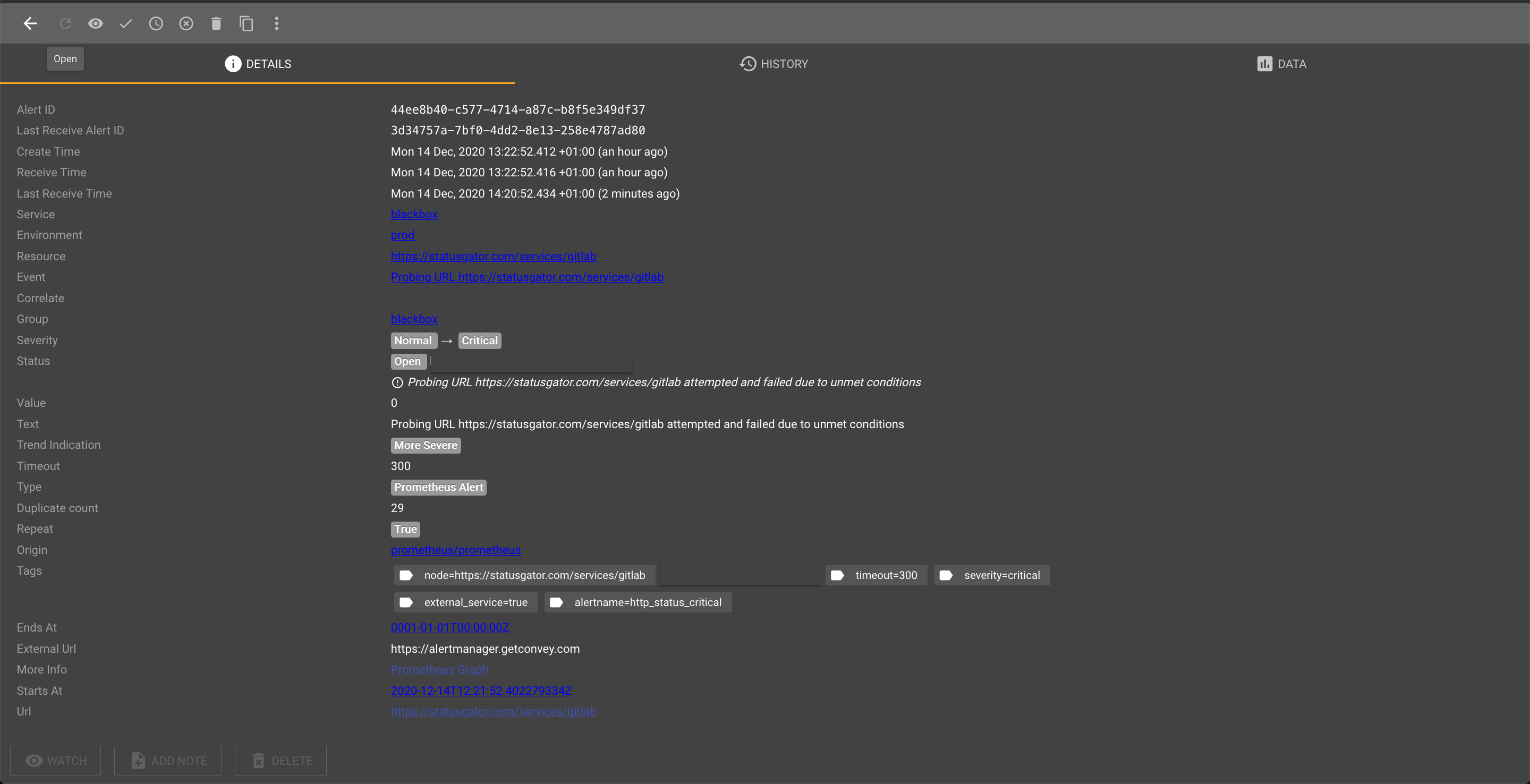
Task: Click the Probing URL event link
Action: 527,277
